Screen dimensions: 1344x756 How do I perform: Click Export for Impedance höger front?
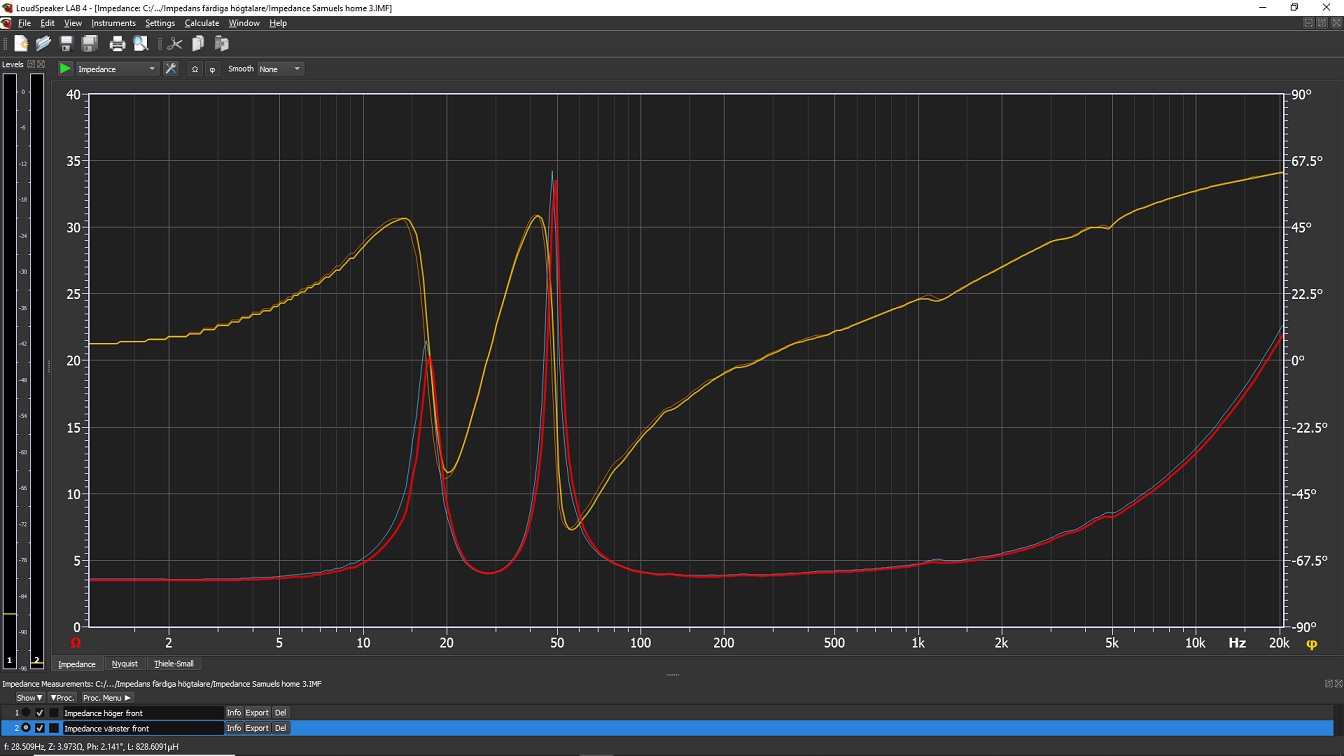click(x=257, y=713)
